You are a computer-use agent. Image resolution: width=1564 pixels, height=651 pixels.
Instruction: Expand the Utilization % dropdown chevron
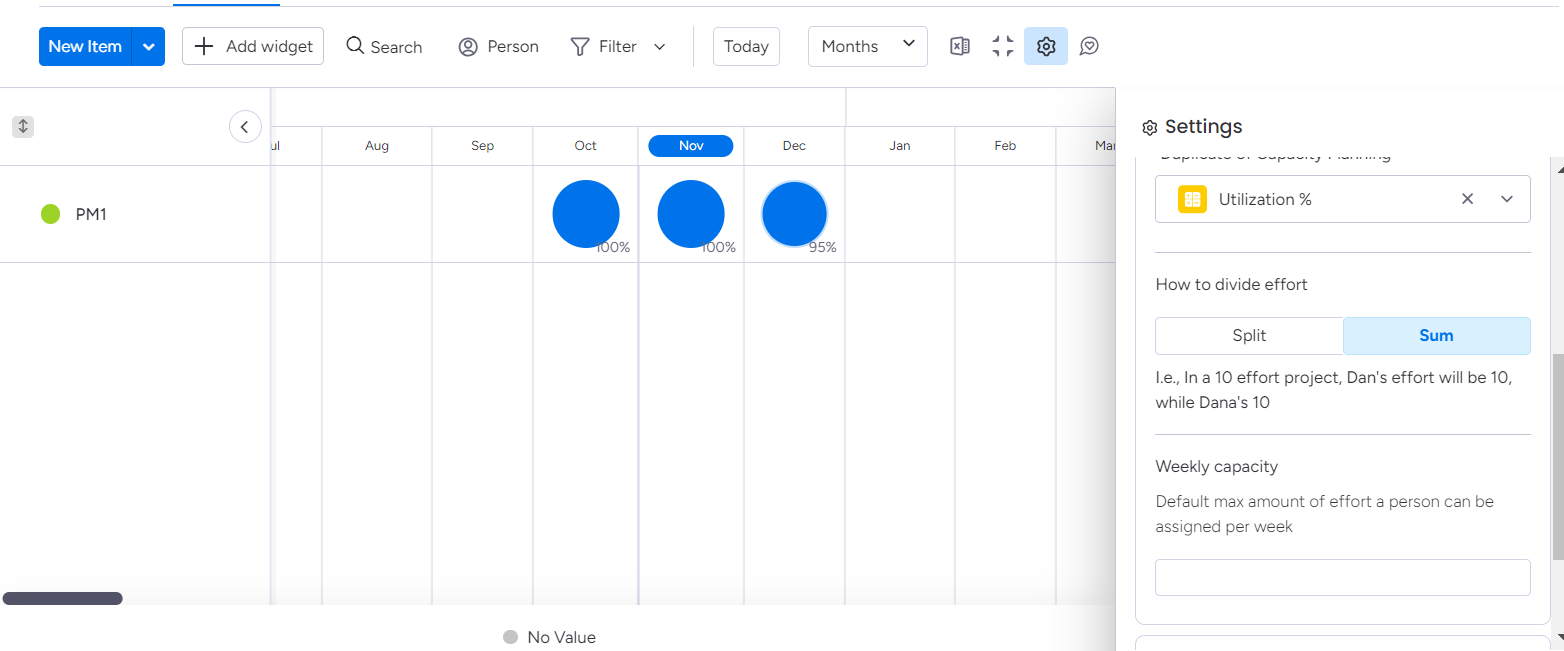(x=1507, y=199)
